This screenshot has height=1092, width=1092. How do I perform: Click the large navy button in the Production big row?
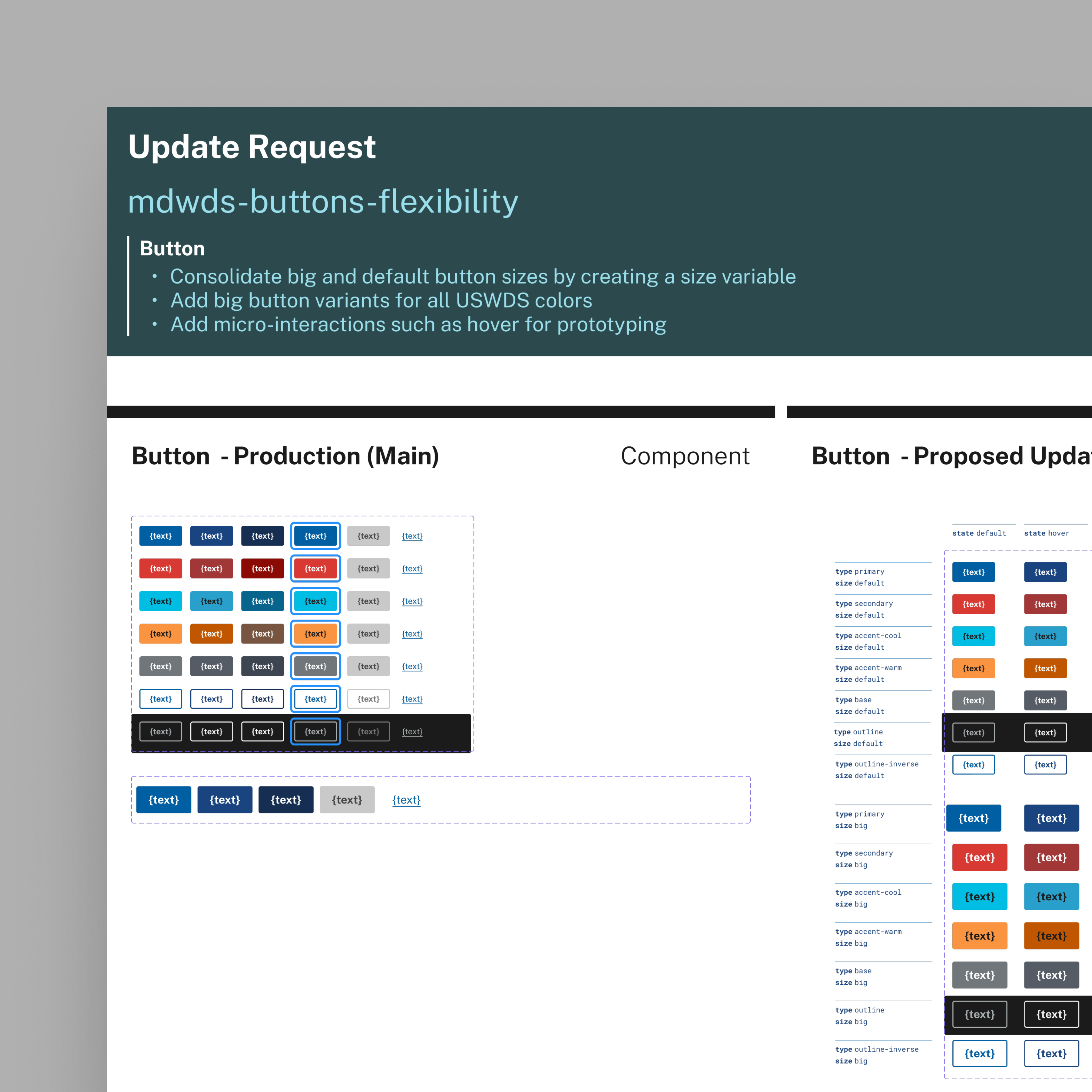(x=286, y=800)
